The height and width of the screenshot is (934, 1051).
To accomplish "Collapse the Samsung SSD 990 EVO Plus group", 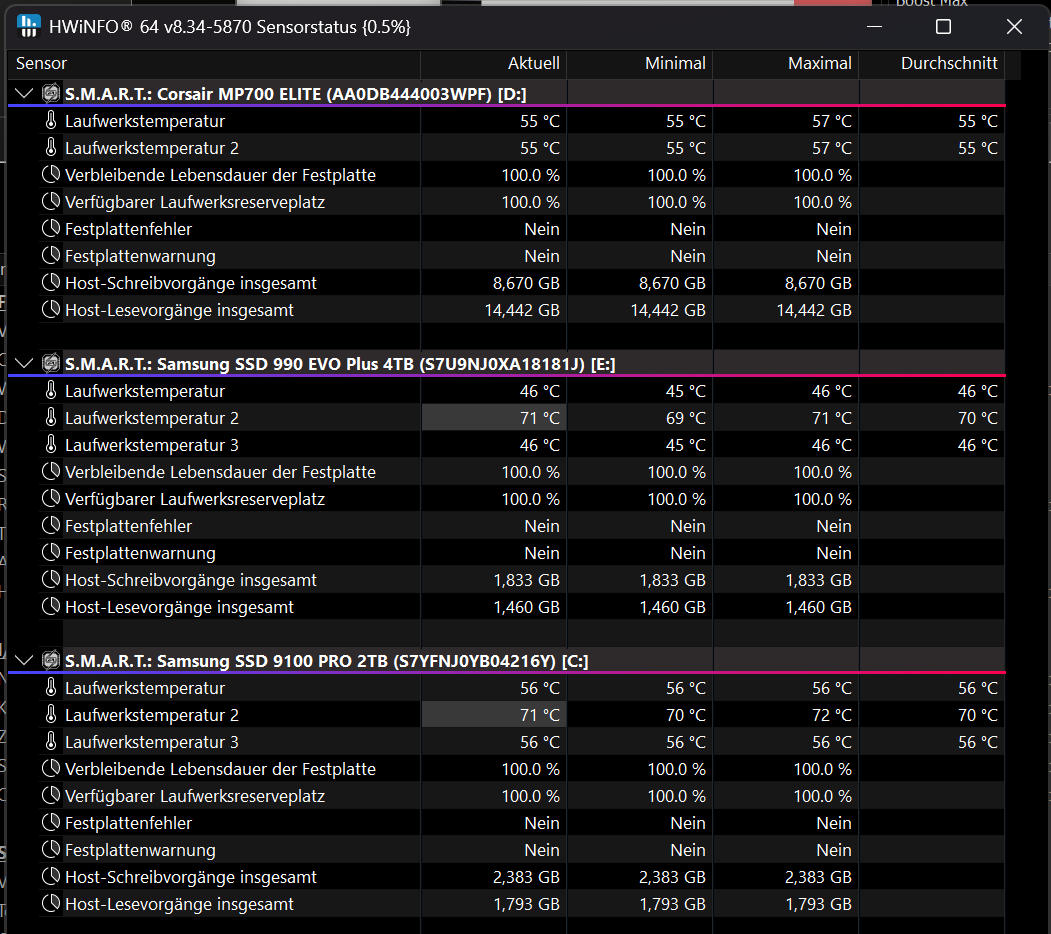I will tap(23, 364).
